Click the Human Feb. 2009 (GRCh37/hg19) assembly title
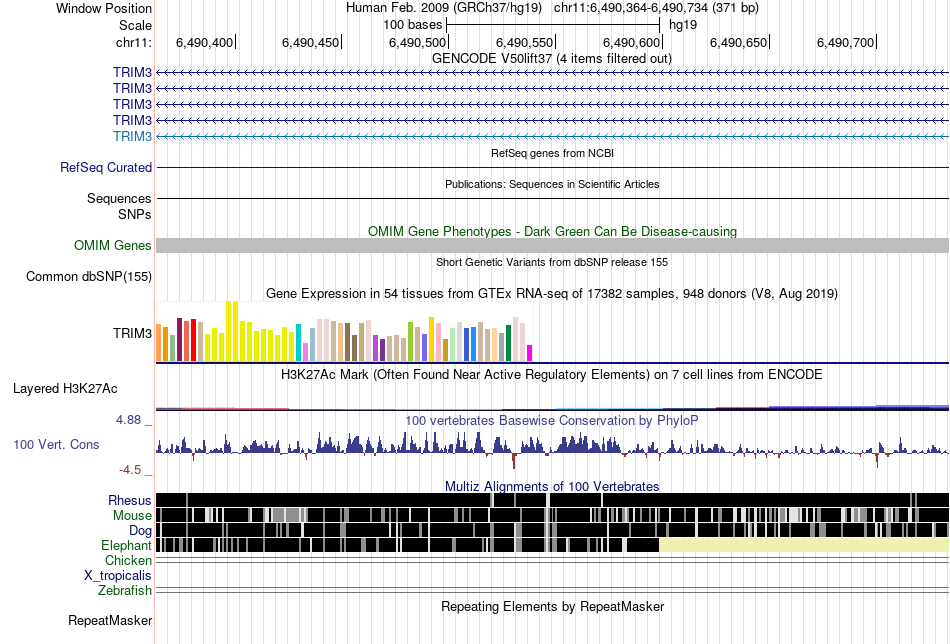 pyautogui.click(x=446, y=8)
